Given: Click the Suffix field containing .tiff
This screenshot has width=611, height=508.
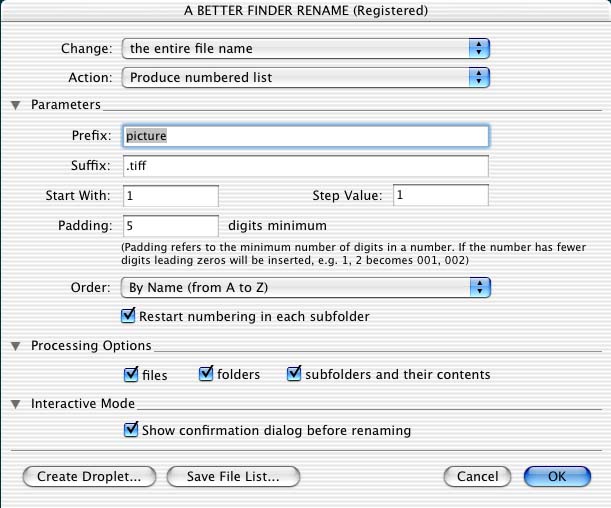Looking at the screenshot, I should click(x=306, y=166).
